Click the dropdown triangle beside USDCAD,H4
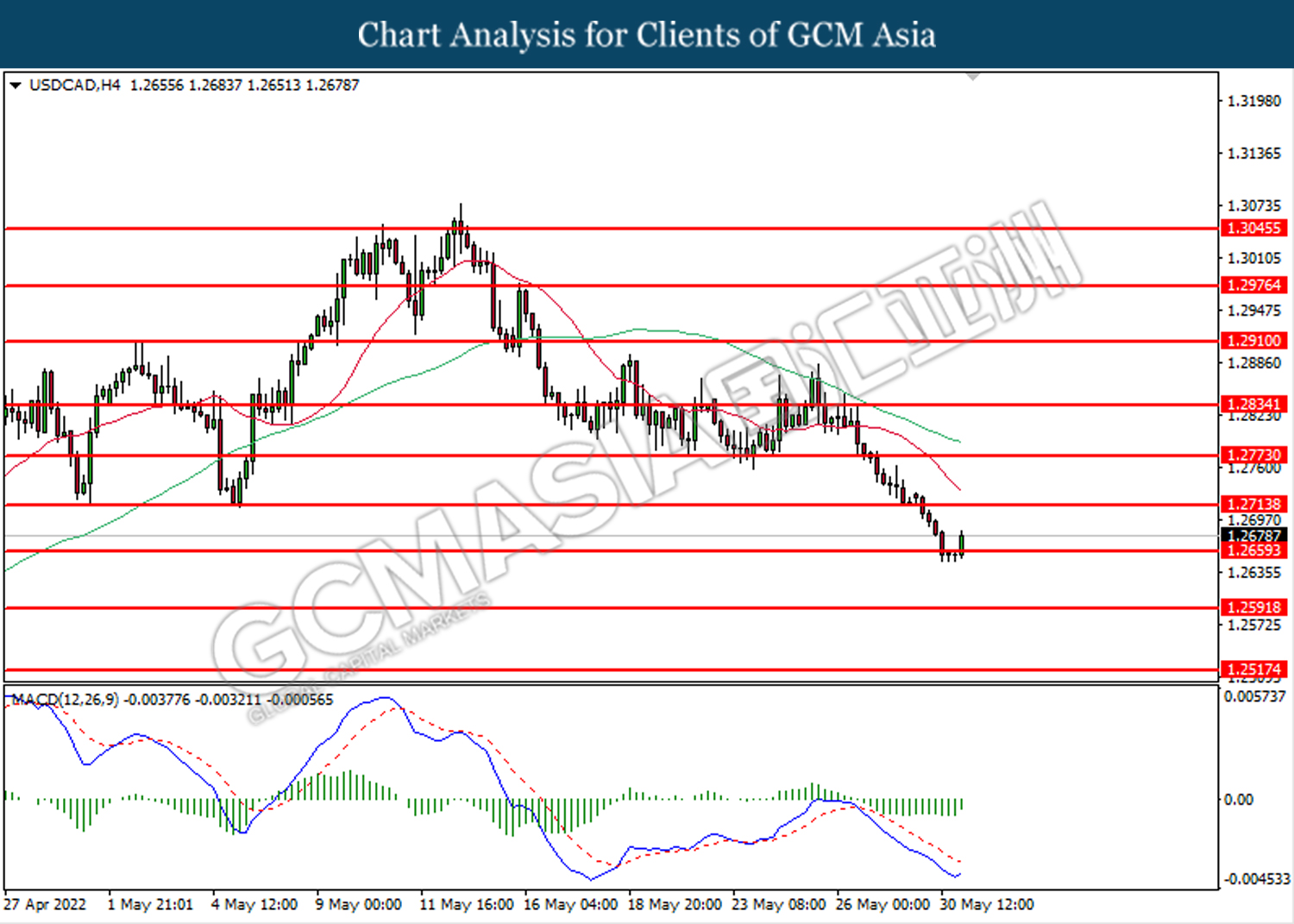Screen dimensions: 1294x924 (x=15, y=85)
